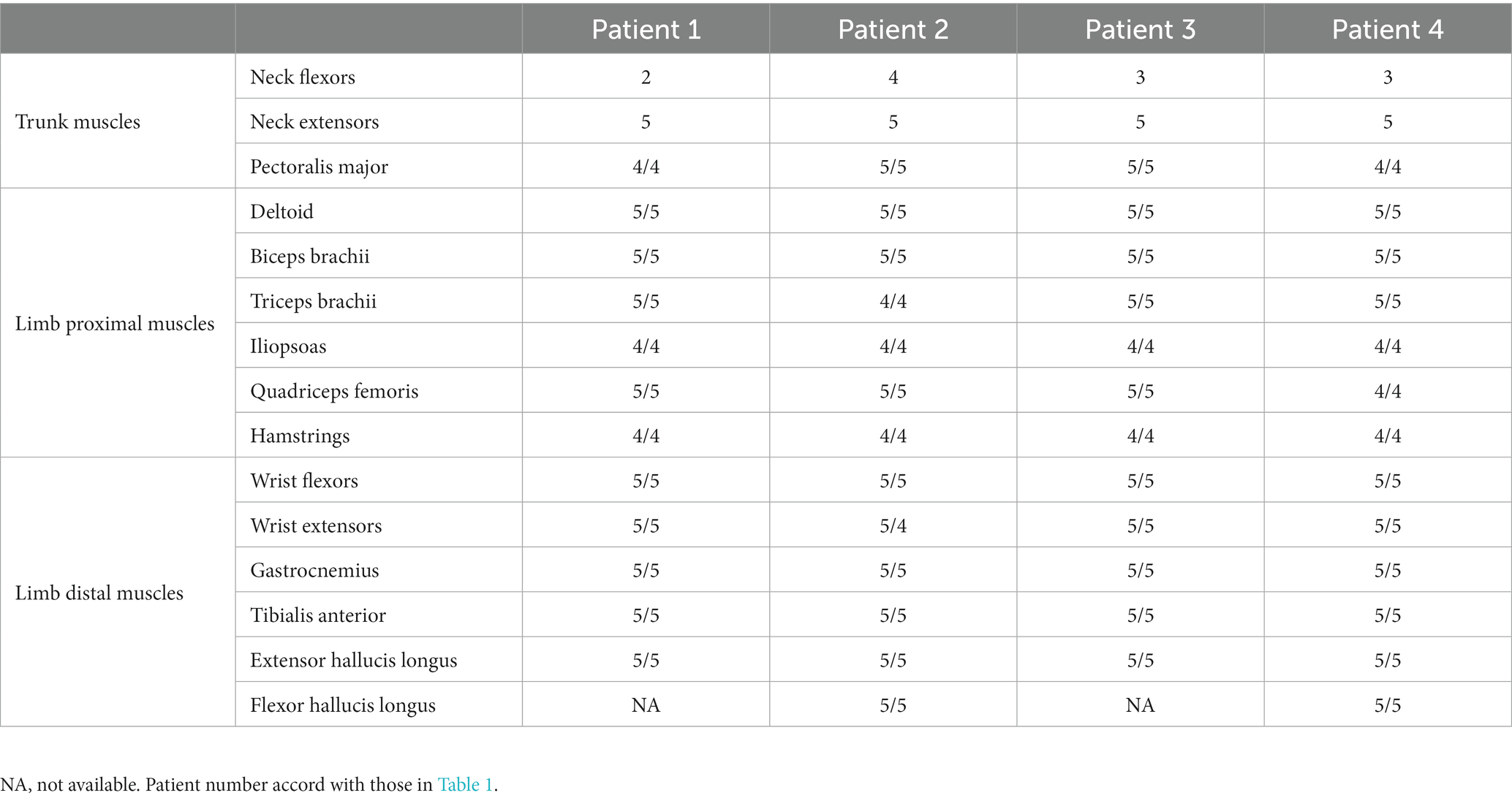Viewport: 1512px width, 801px height.
Task: Click the Trunk muscles group cell
Action: tap(118, 121)
